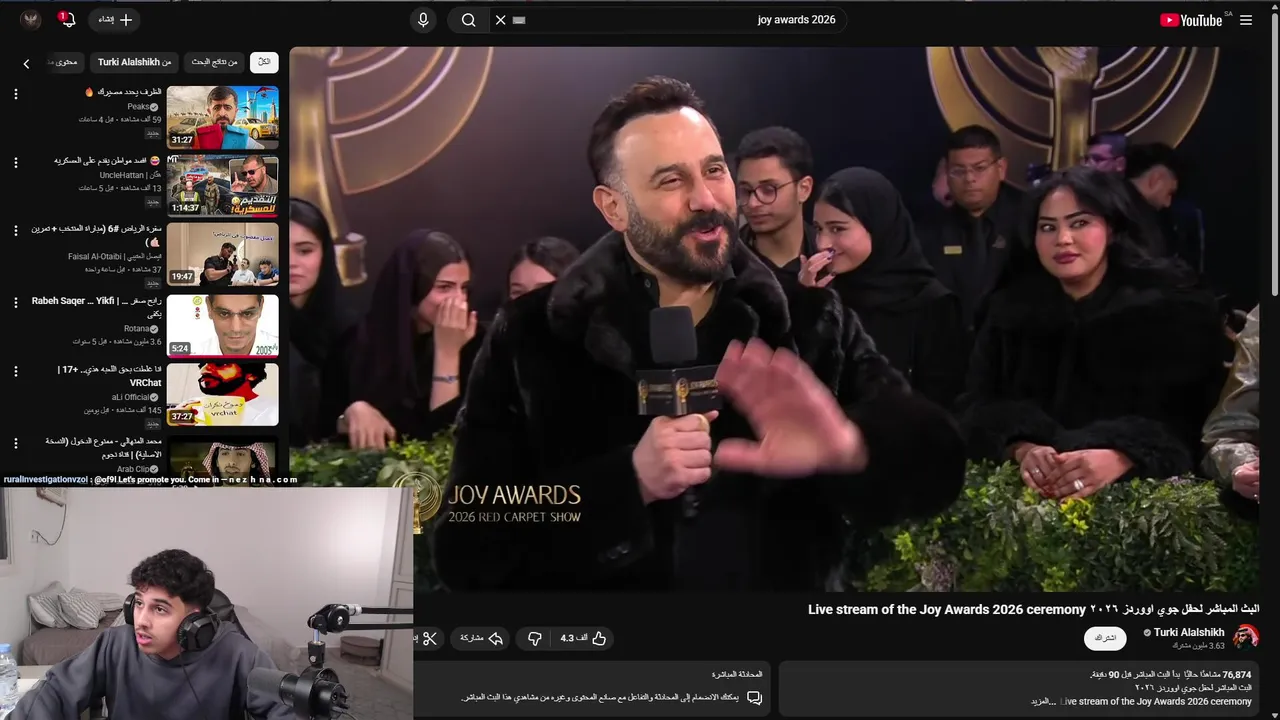1280x720 pixels.
Task: Open options menu for the VRChat video
Action: (x=15, y=371)
